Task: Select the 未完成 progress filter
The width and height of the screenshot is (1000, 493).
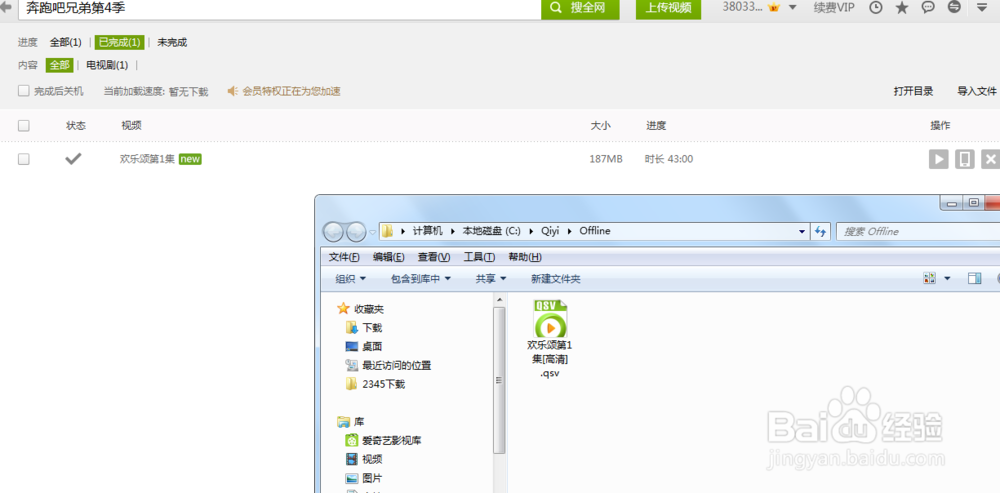Action: (x=172, y=43)
